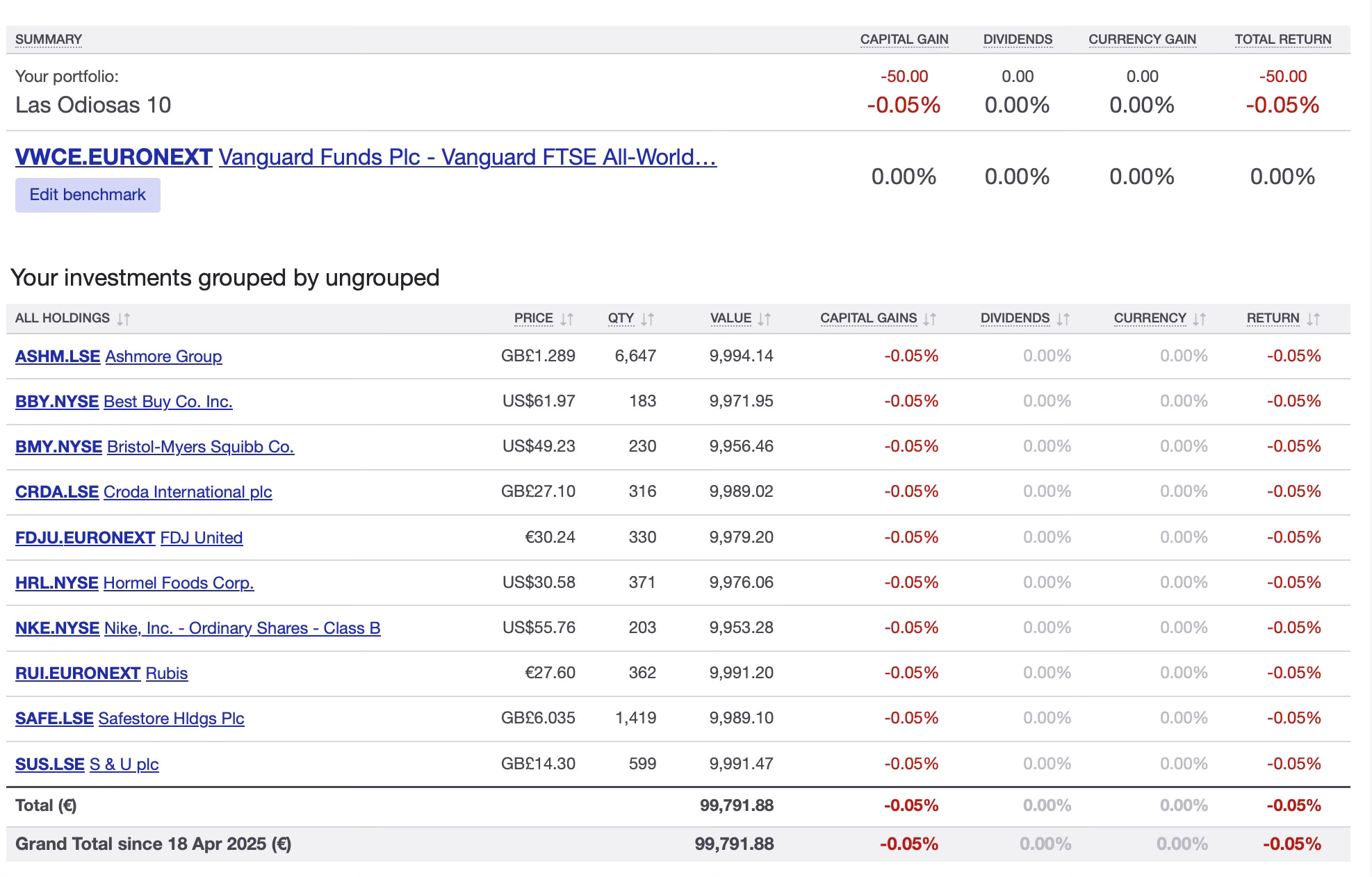Image resolution: width=1372 pixels, height=877 pixels.
Task: Open Croda International plc link
Action: (188, 492)
